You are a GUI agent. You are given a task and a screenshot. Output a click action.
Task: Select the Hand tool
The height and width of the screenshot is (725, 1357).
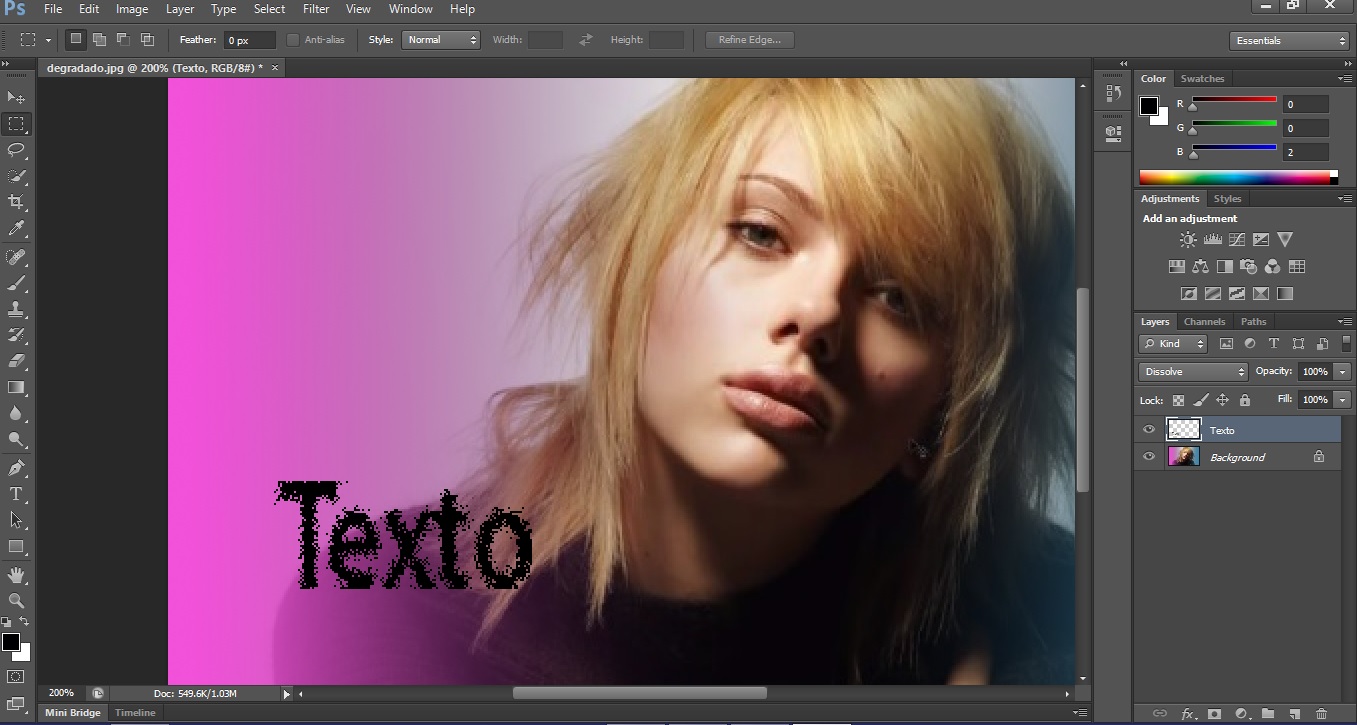16,574
